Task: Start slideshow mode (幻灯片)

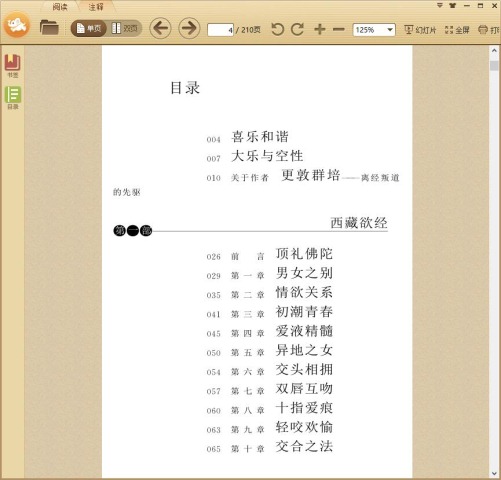Action: 420,30
